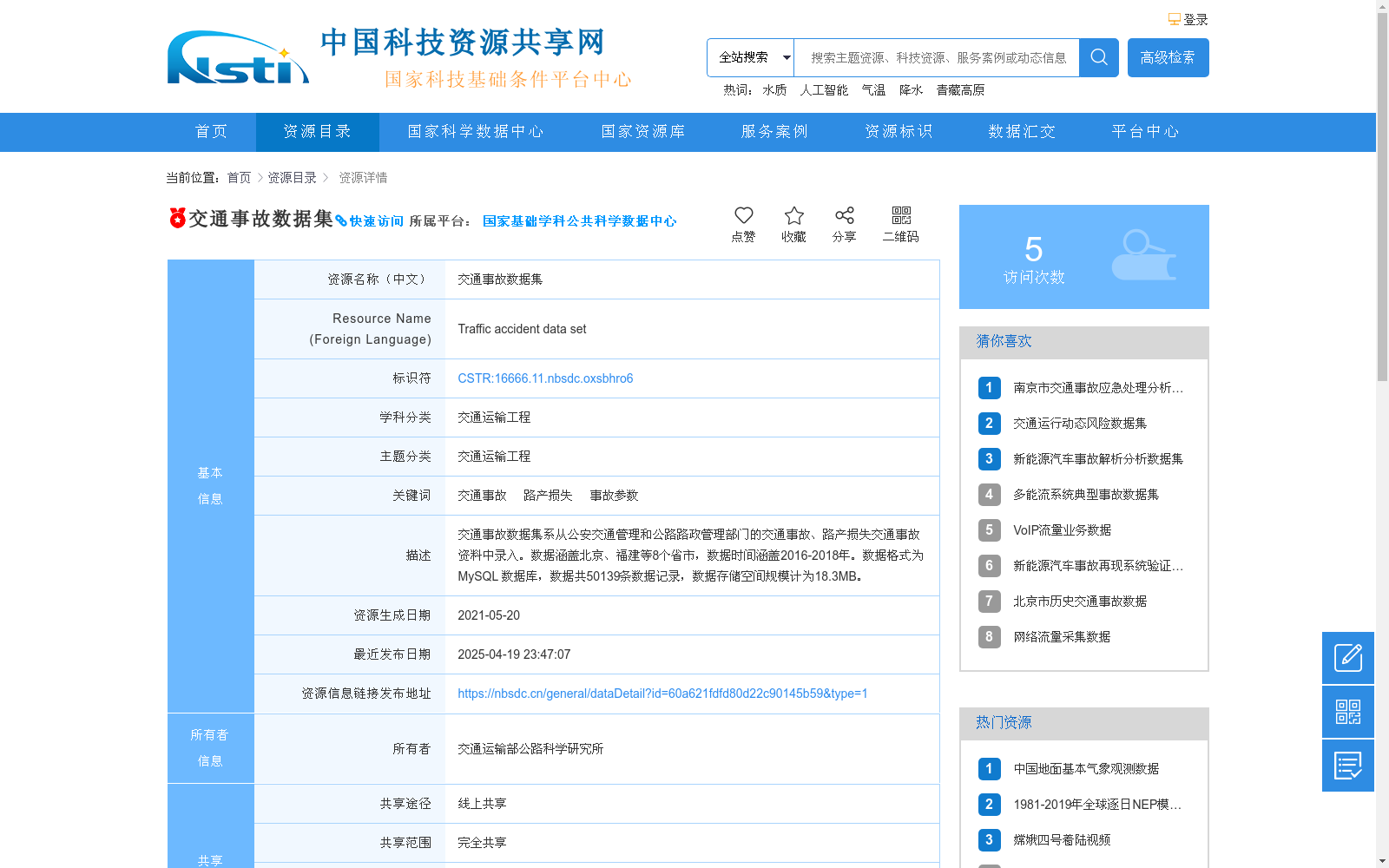Click the heart 点赞 like icon
The width and height of the screenshot is (1389, 868).
[x=744, y=215]
